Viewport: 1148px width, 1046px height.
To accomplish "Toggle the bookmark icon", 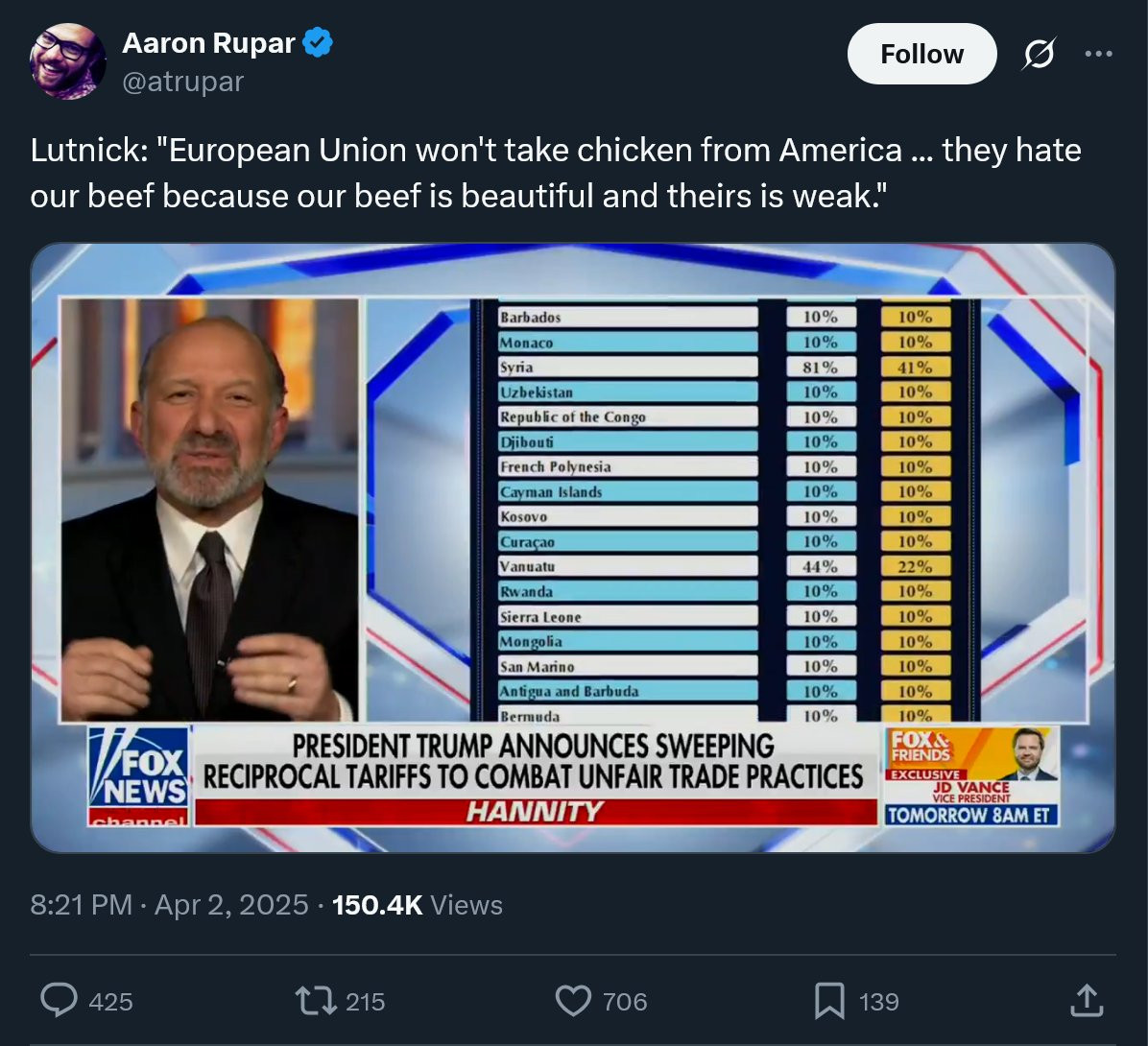I will click(x=828, y=1001).
